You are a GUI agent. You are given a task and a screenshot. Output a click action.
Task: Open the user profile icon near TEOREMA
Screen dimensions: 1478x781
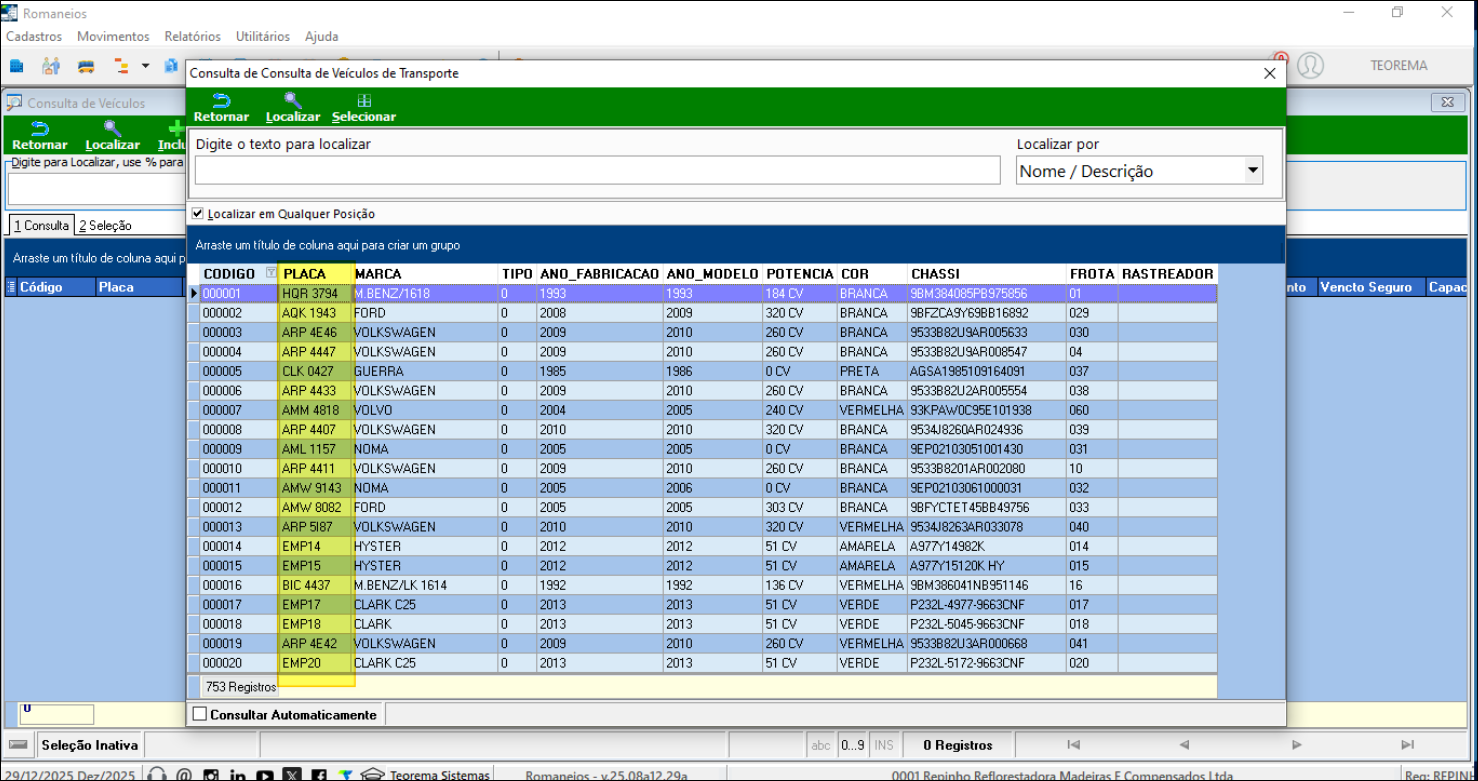click(1310, 66)
